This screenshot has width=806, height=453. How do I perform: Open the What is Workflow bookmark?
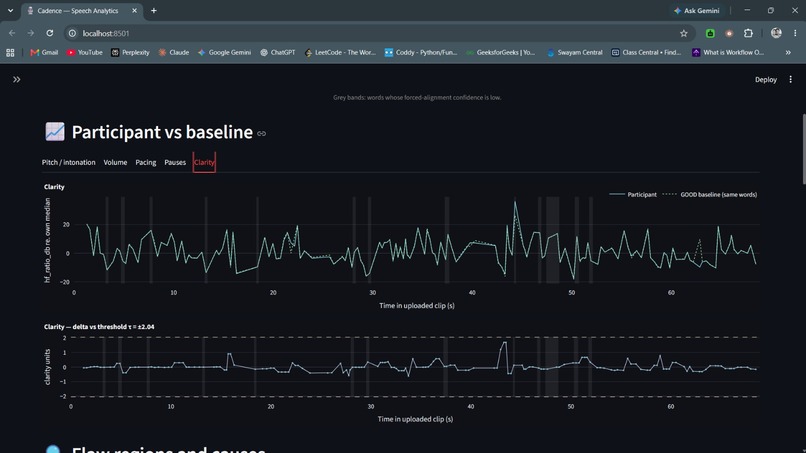click(x=728, y=52)
